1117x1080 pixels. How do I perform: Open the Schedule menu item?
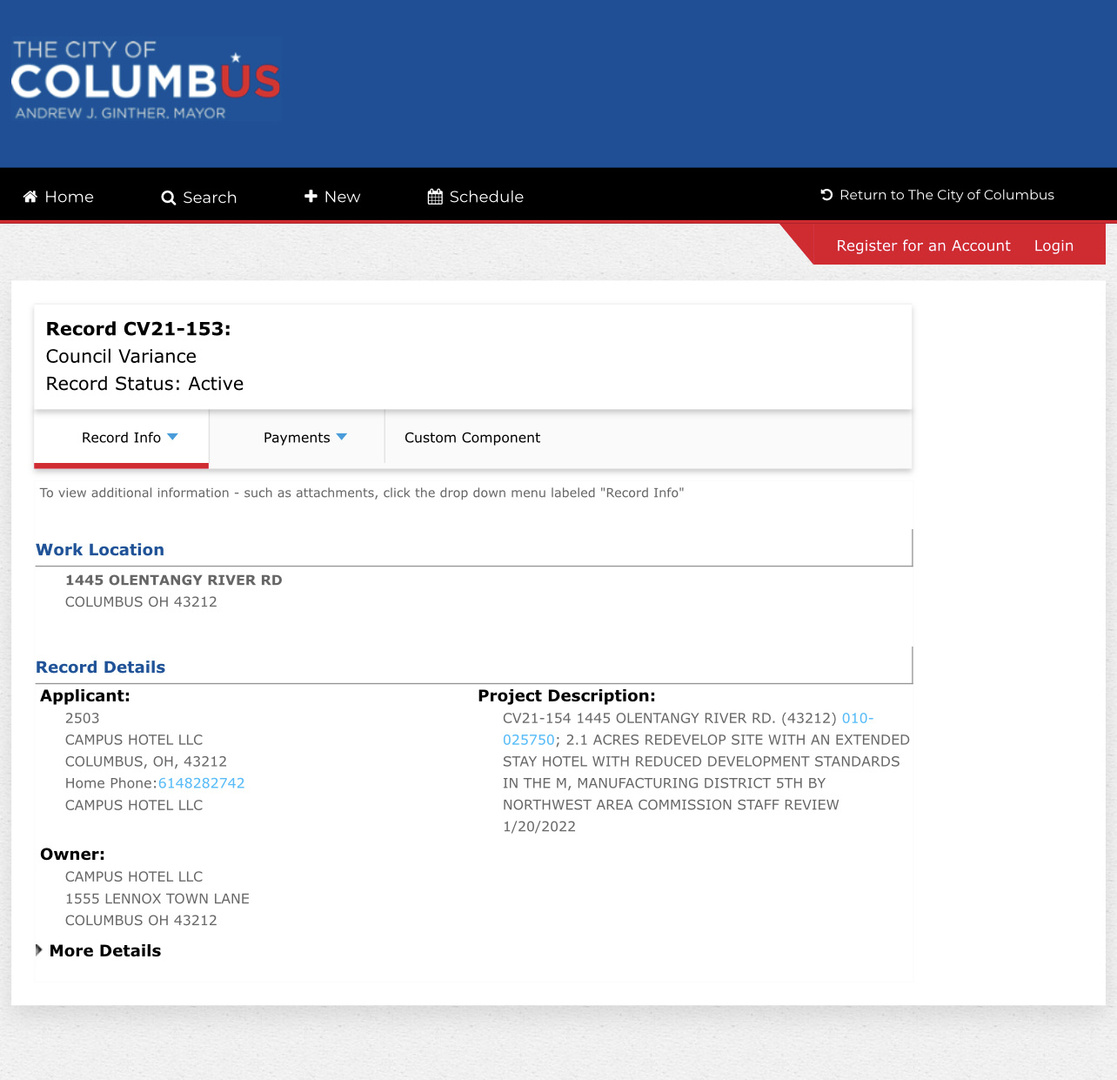pos(475,197)
